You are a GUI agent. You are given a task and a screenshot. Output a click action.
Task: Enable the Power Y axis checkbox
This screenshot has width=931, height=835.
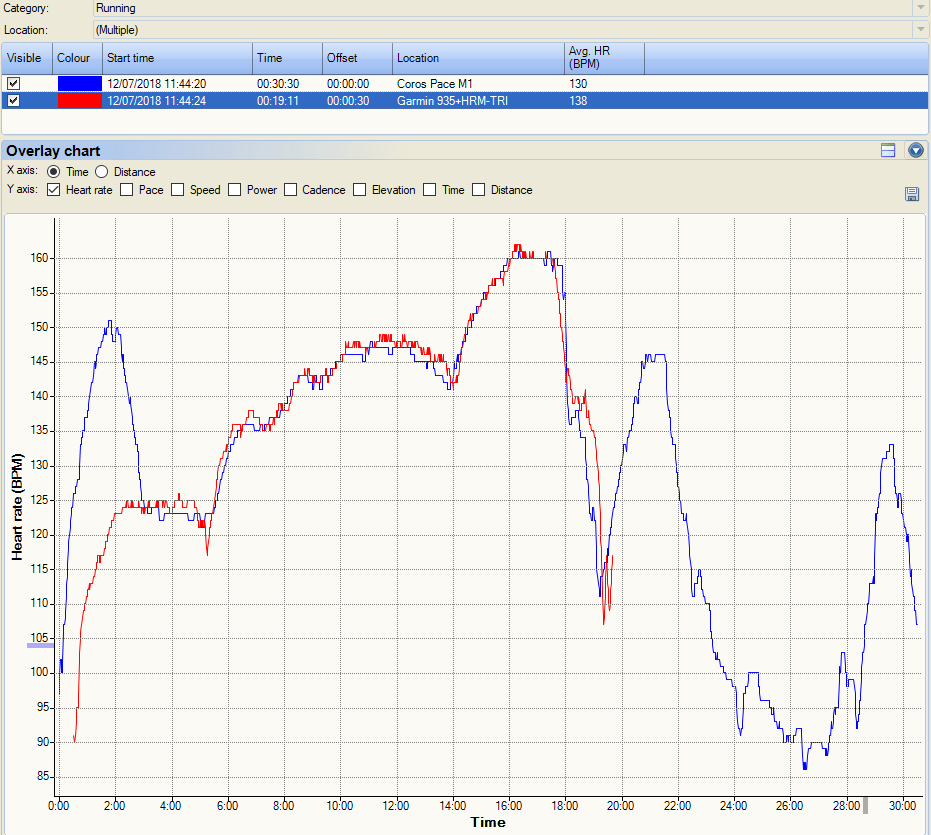(x=235, y=189)
